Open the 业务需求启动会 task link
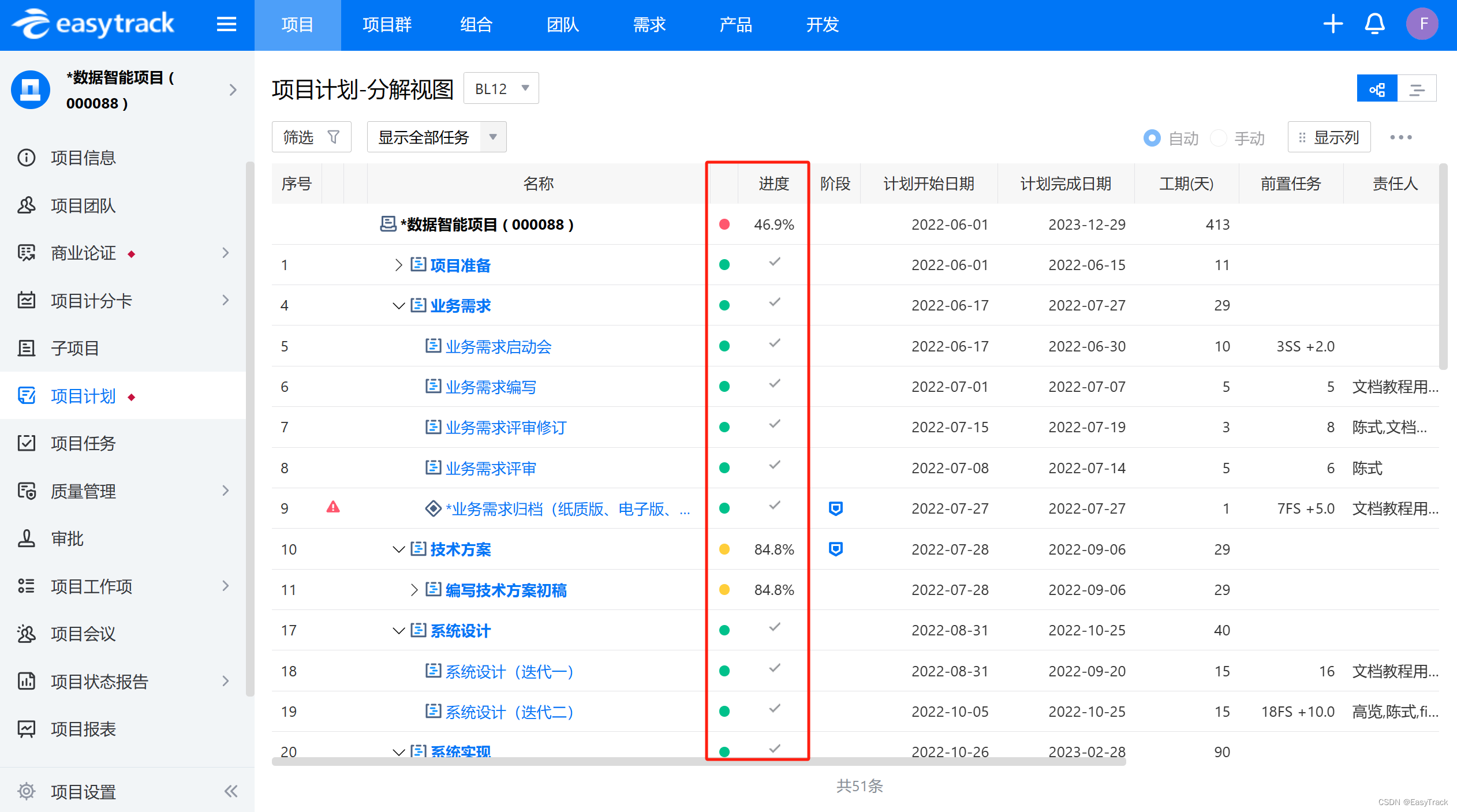1457x812 pixels. point(499,346)
